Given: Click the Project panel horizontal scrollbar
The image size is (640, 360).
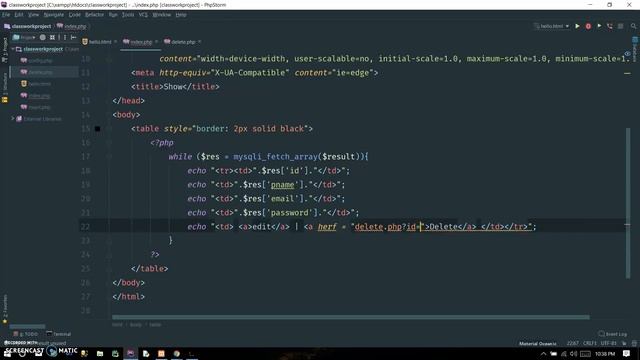Looking at the screenshot, I should tap(27, 327).
